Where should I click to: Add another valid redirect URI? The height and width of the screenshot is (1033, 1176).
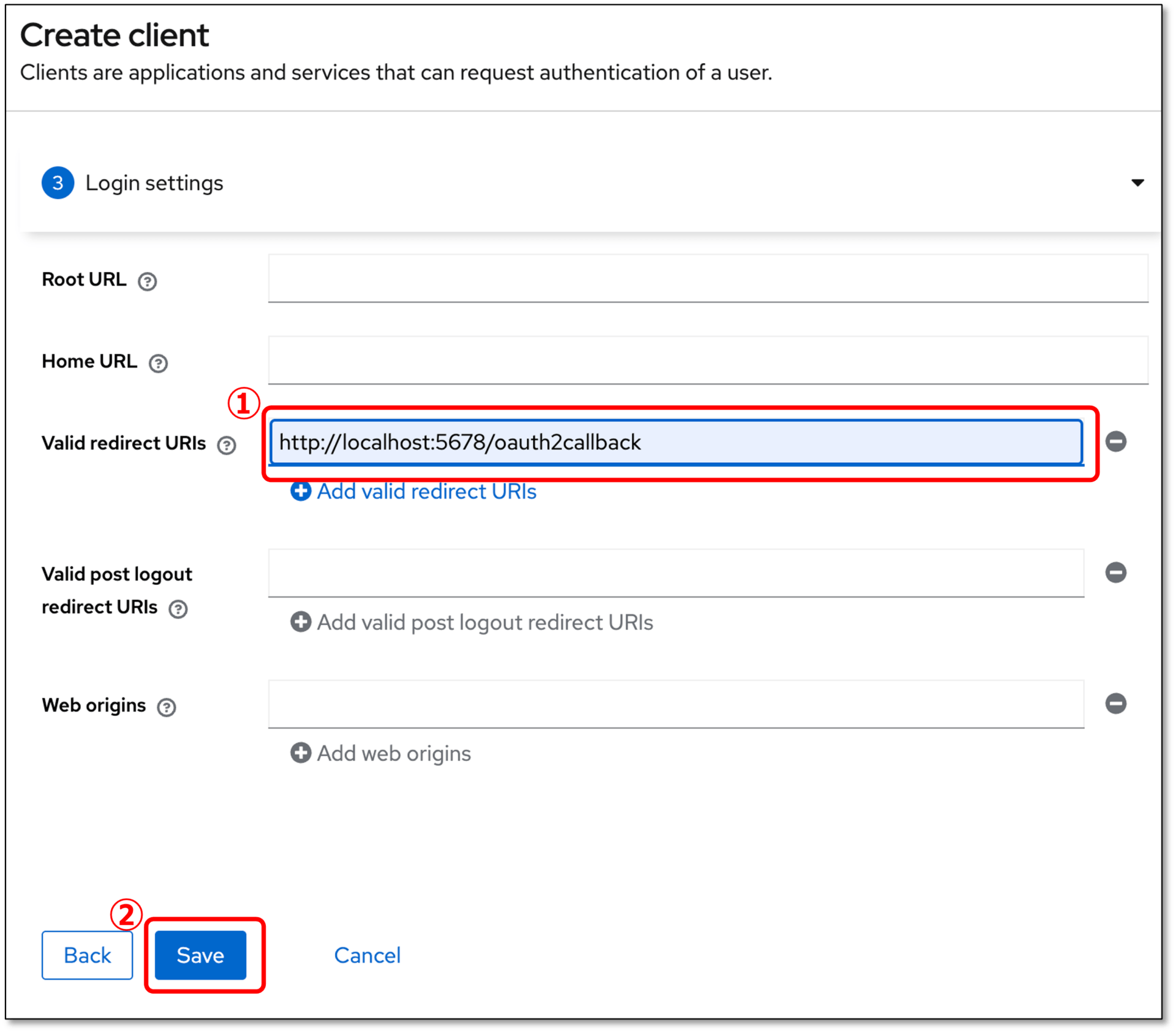[x=413, y=492]
